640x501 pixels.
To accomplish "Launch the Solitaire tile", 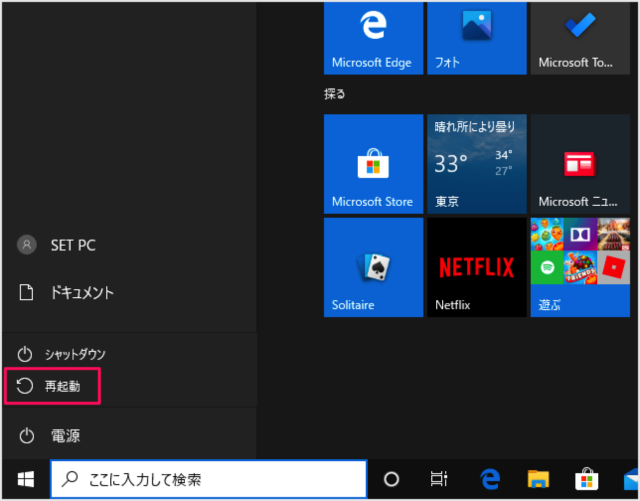I will pyautogui.click(x=373, y=267).
